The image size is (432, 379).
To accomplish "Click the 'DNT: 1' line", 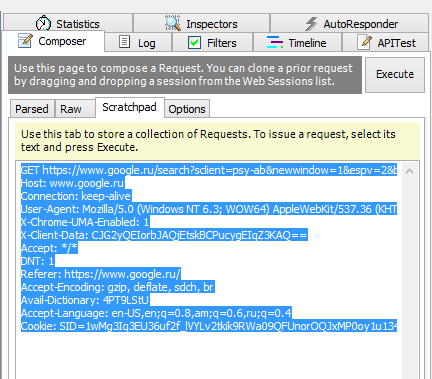I will tap(38, 261).
